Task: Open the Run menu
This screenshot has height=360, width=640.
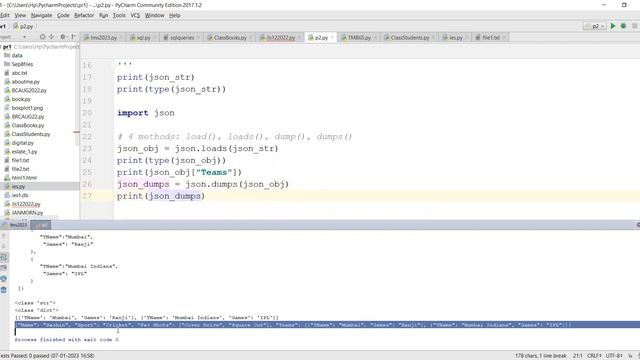Action: pyautogui.click(x=104, y=16)
